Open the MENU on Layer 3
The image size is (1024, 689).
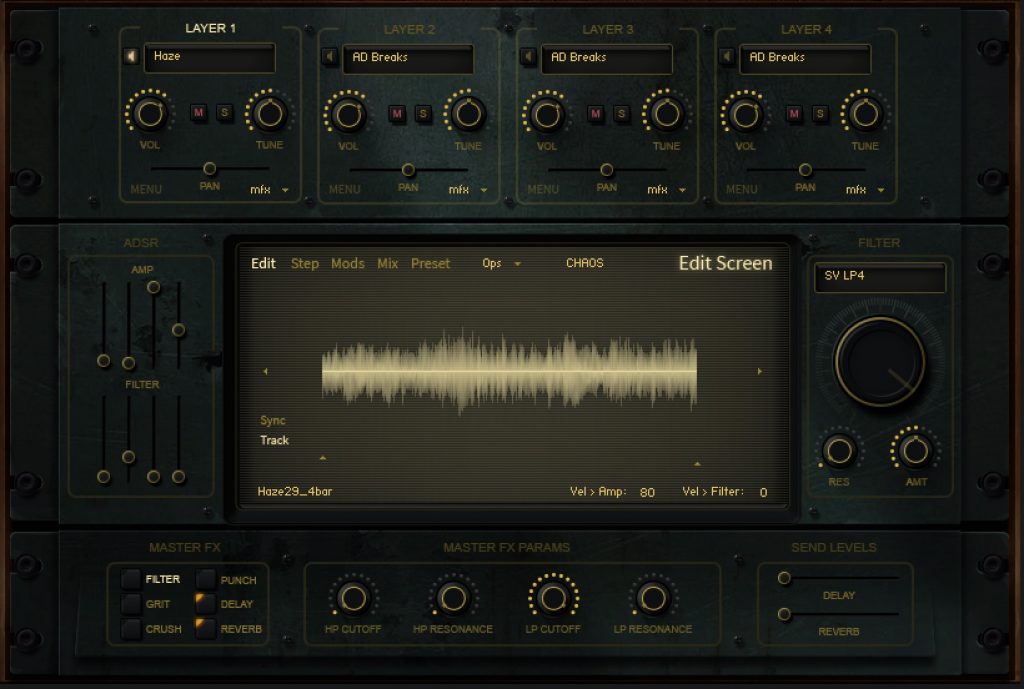(x=543, y=188)
